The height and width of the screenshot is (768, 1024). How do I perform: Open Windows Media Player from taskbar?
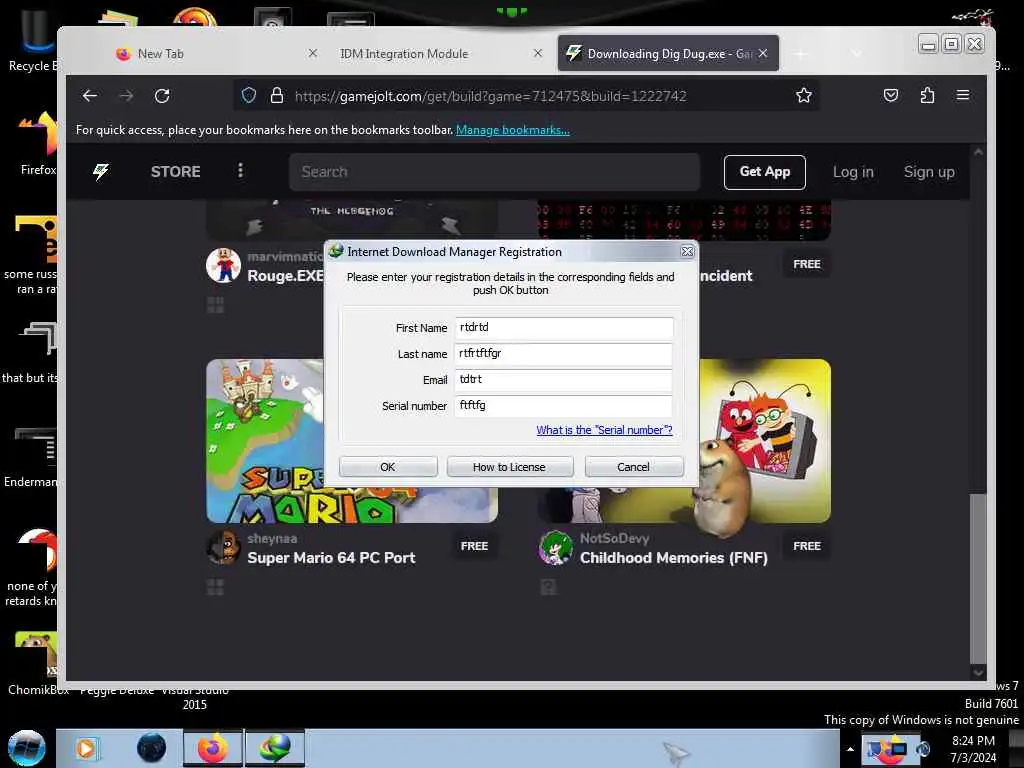pyautogui.click(x=86, y=748)
